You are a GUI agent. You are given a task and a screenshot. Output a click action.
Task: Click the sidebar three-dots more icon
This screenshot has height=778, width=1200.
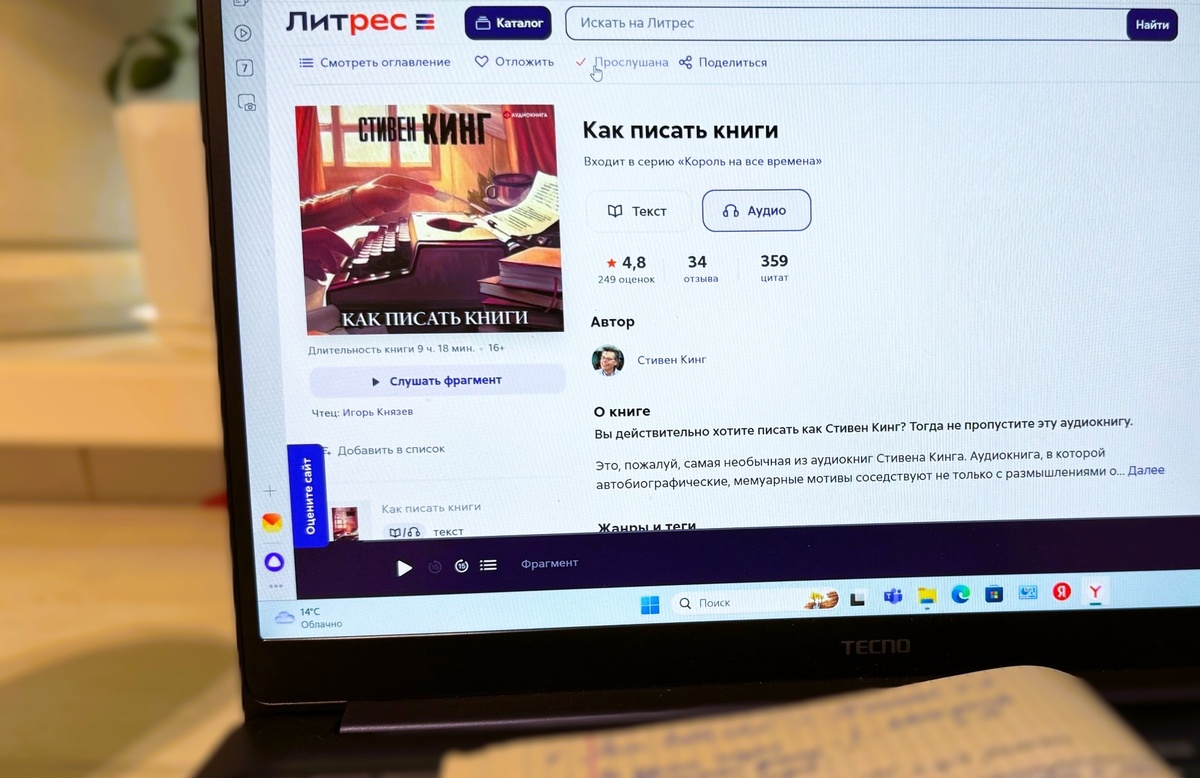click(275, 587)
